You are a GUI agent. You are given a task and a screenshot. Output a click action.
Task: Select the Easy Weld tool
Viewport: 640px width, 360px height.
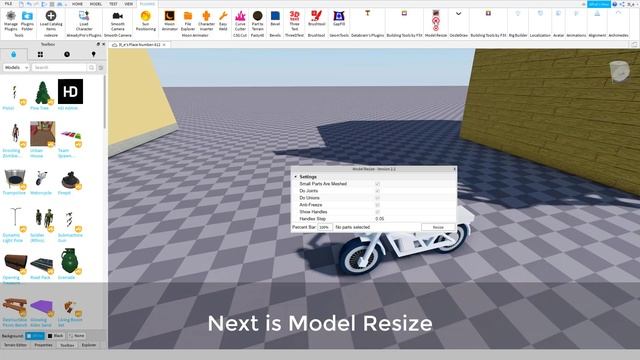point(223,21)
